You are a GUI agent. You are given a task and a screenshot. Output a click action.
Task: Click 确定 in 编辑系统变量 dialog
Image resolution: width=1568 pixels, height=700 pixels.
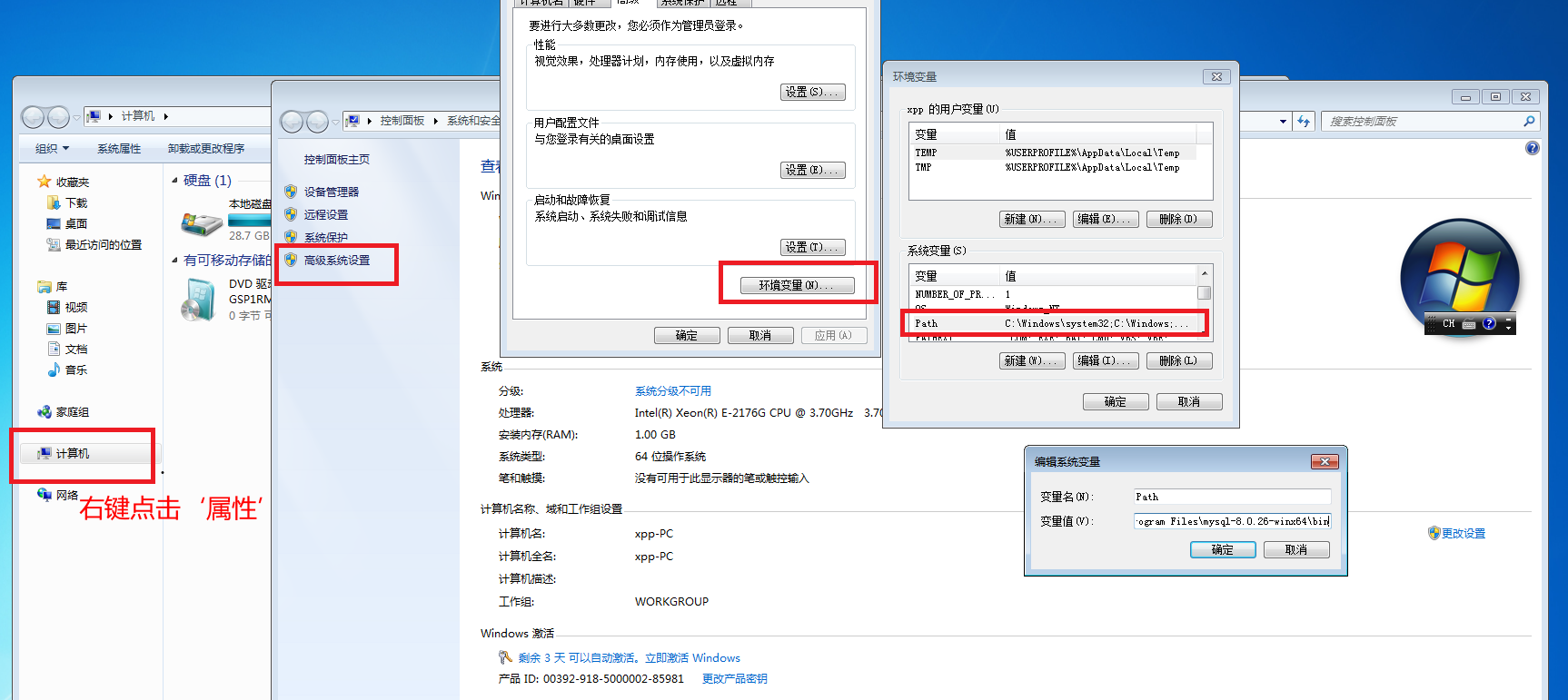point(1223,549)
